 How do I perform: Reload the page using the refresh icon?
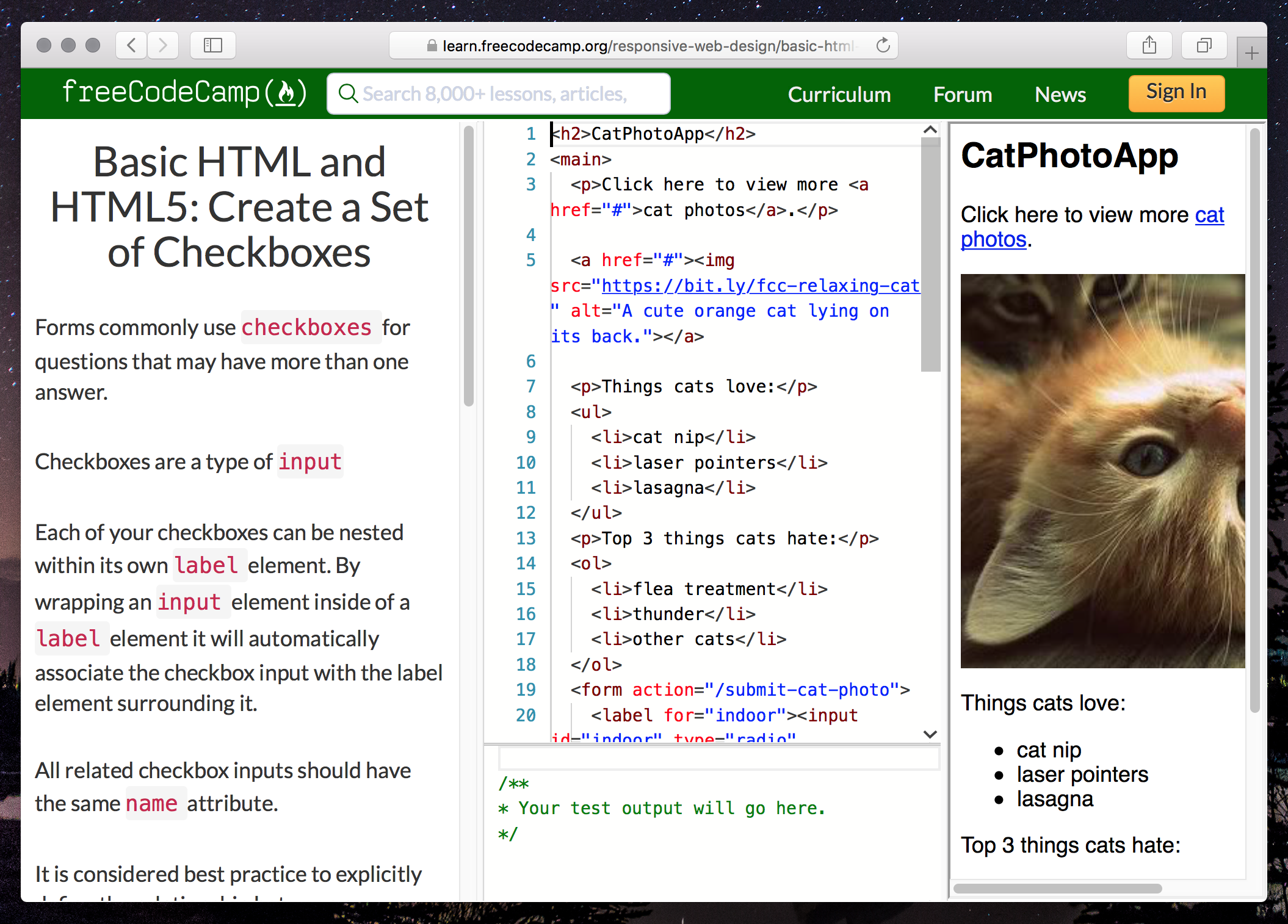point(883,45)
